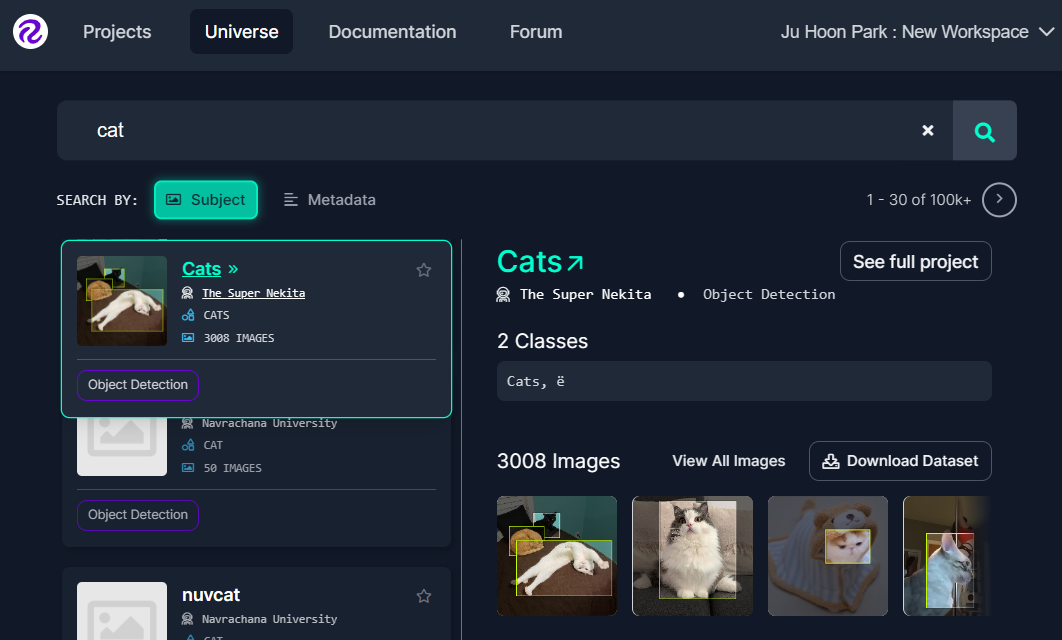Image resolution: width=1062 pixels, height=640 pixels.
Task: Open the cat in bear hood preview image
Action: [828, 556]
